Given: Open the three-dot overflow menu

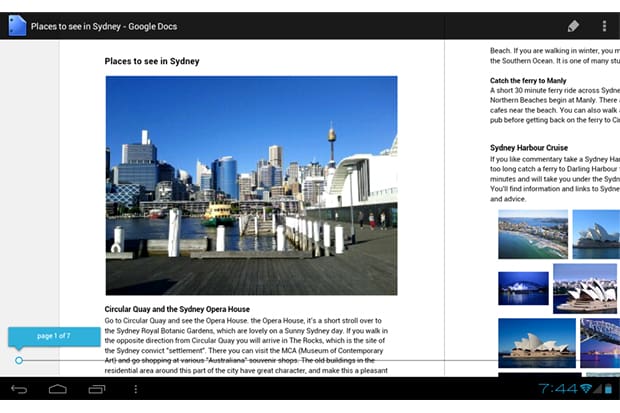Looking at the screenshot, I should [x=604, y=26].
